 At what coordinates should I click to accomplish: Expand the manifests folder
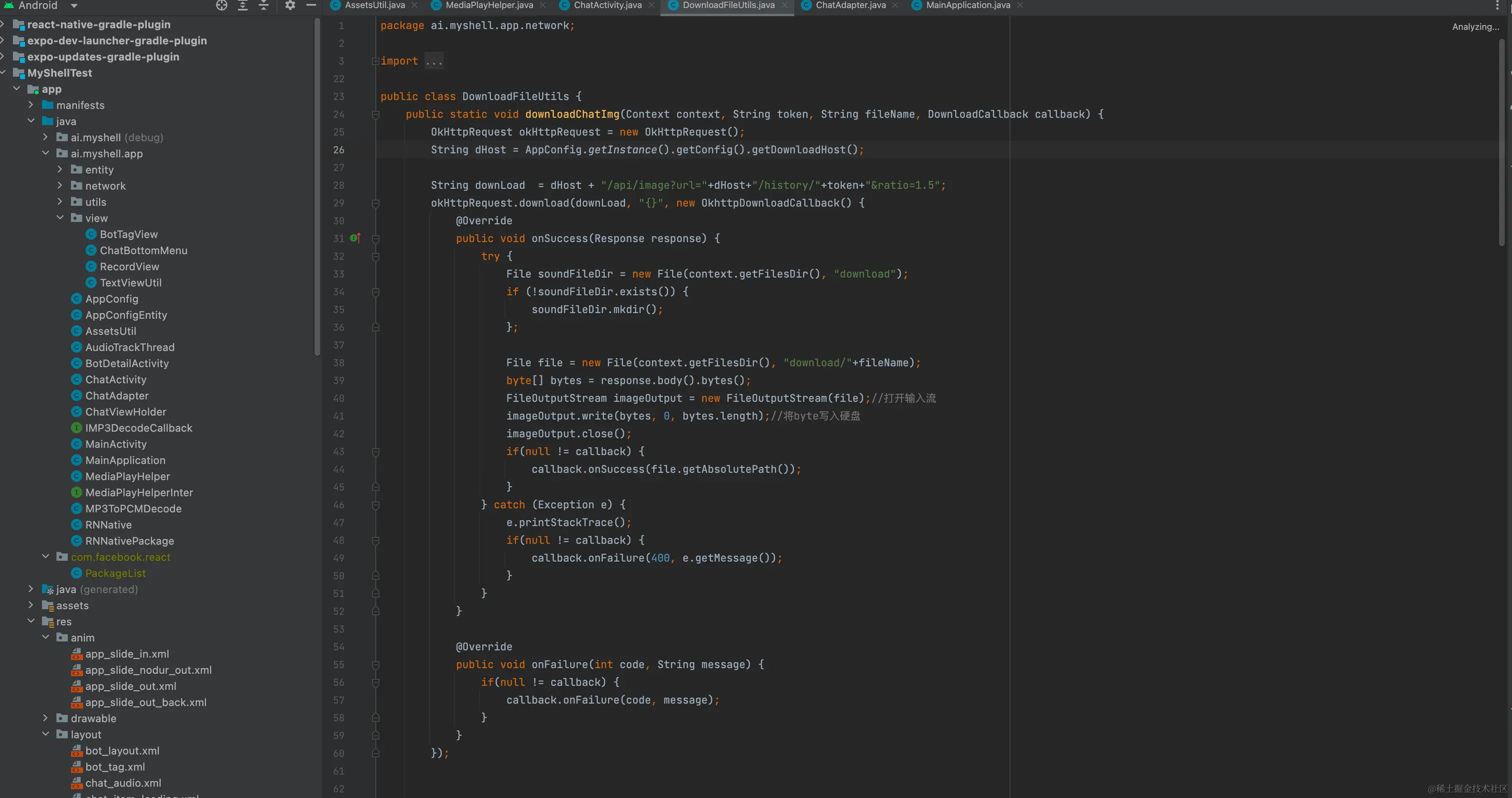(31, 105)
